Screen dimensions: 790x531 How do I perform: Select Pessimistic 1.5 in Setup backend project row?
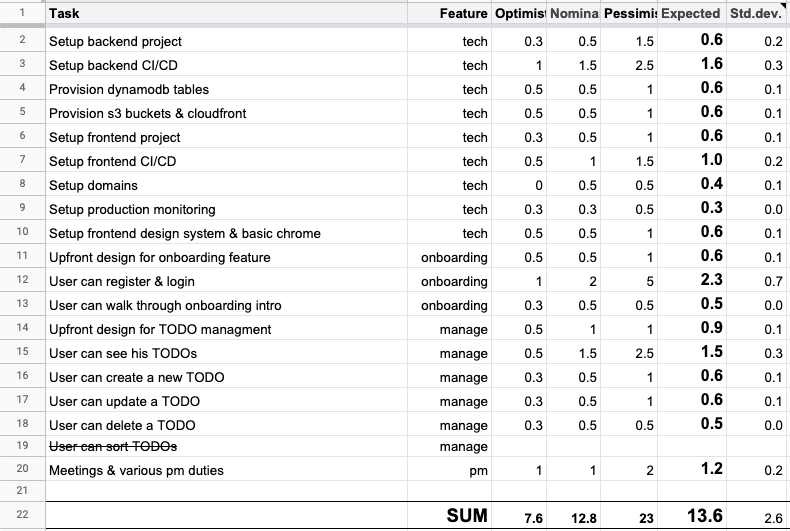629,41
